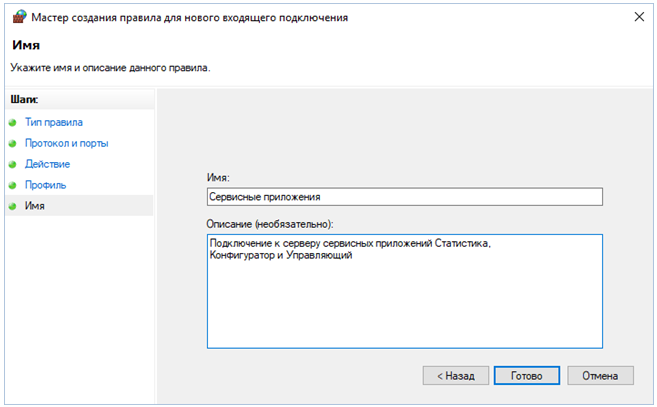
Task: Click green bullet beside Профиль step
Action: click(x=13, y=185)
